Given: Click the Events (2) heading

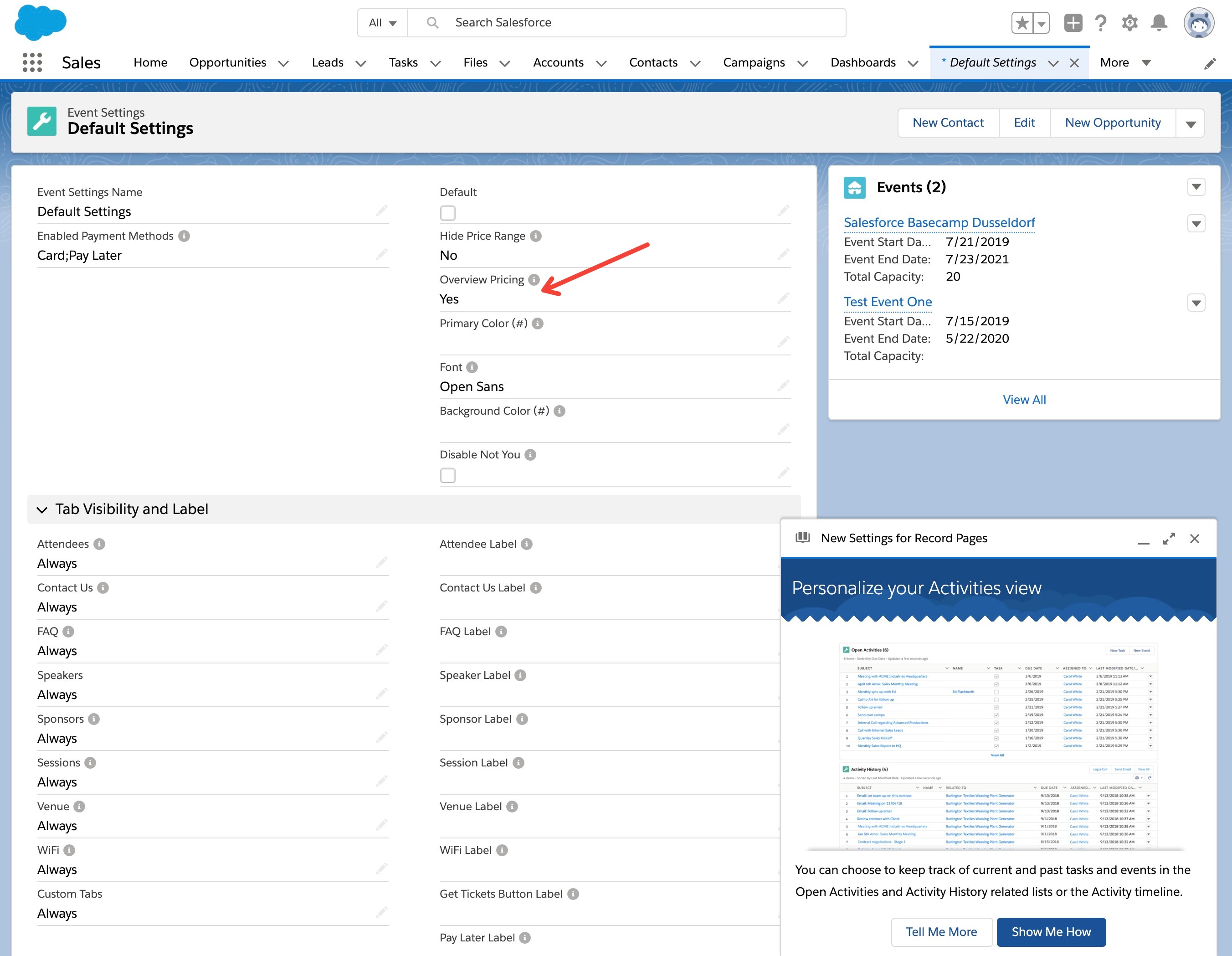Looking at the screenshot, I should pyautogui.click(x=911, y=187).
